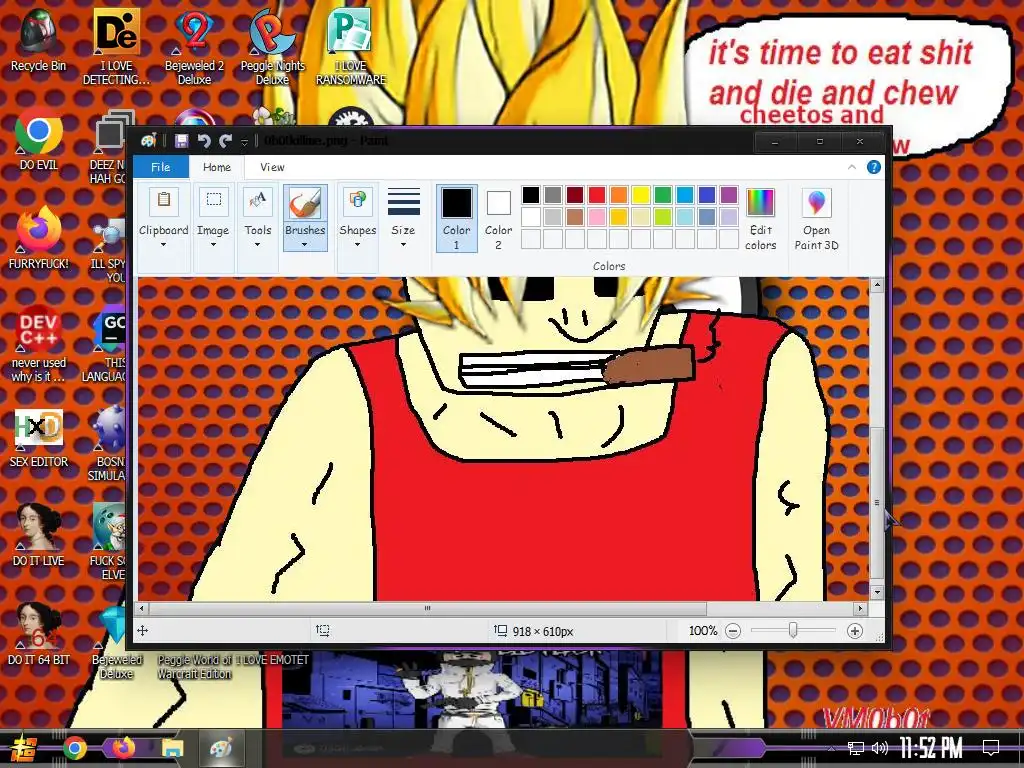Click the vertical scrollbar down arrow in Paint
This screenshot has height=768, width=1024.
(x=878, y=592)
